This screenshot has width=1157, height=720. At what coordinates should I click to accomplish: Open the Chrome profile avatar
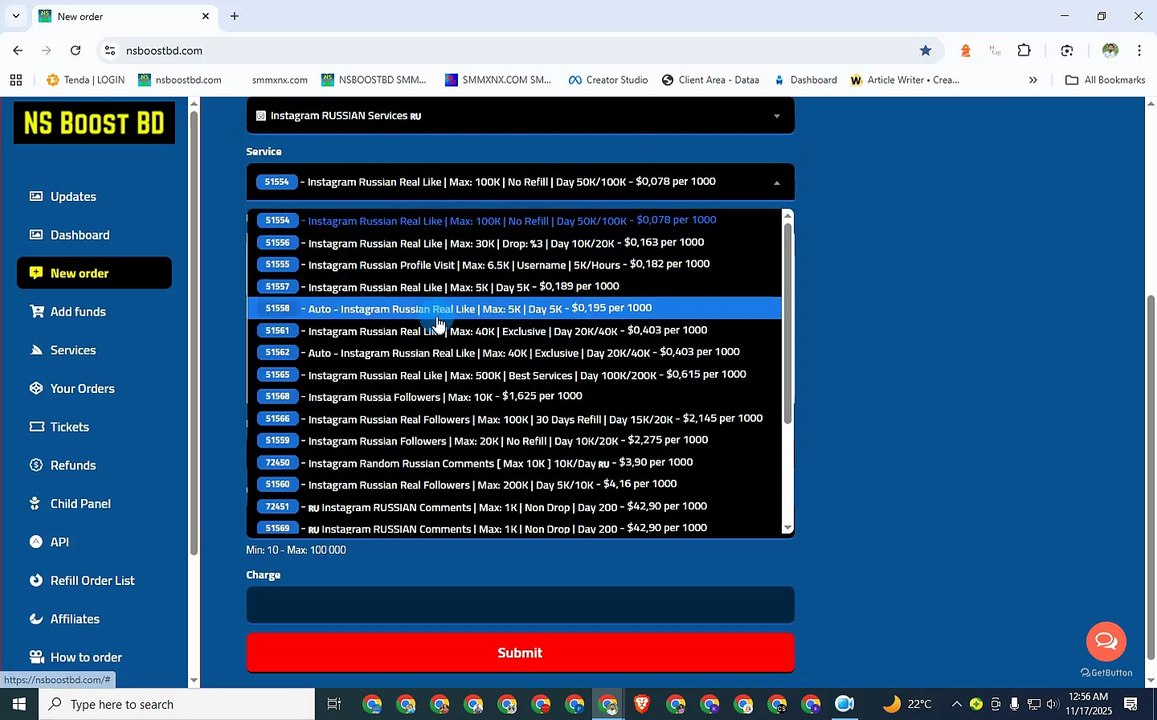click(1110, 50)
